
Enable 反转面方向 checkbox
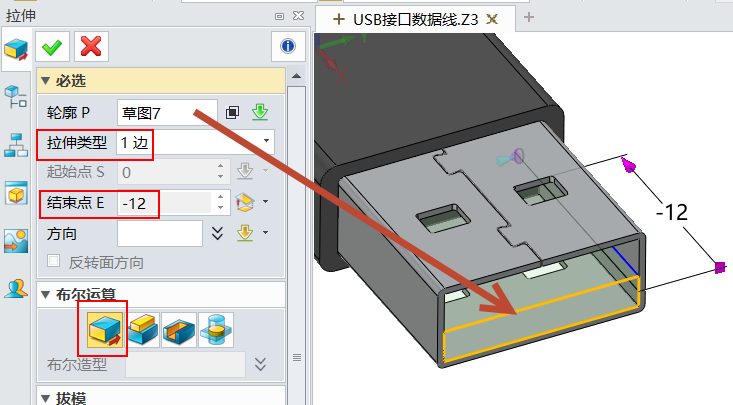[55, 263]
